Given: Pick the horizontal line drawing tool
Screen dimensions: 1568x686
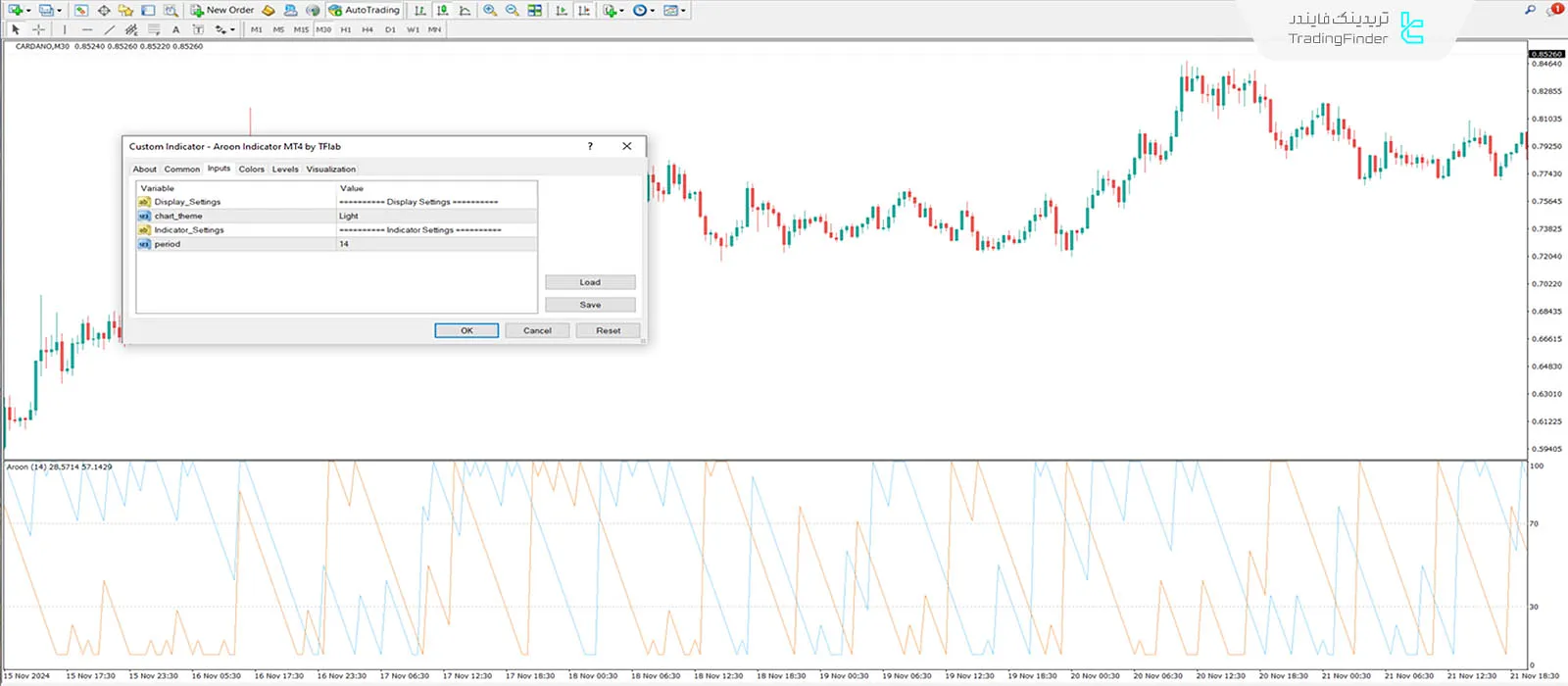Looking at the screenshot, I should click(x=87, y=29).
